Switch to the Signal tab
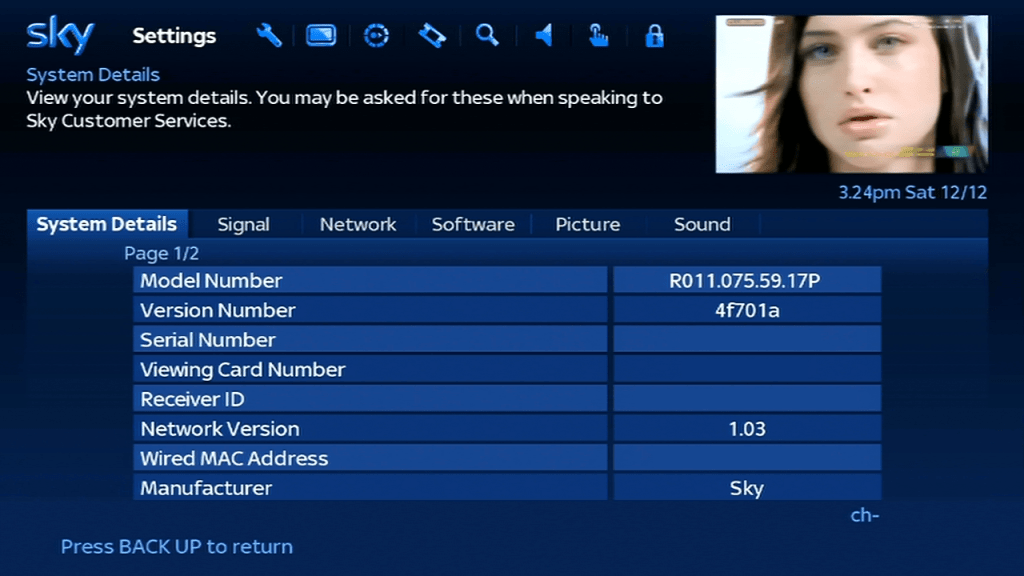This screenshot has width=1024, height=576. click(x=243, y=224)
